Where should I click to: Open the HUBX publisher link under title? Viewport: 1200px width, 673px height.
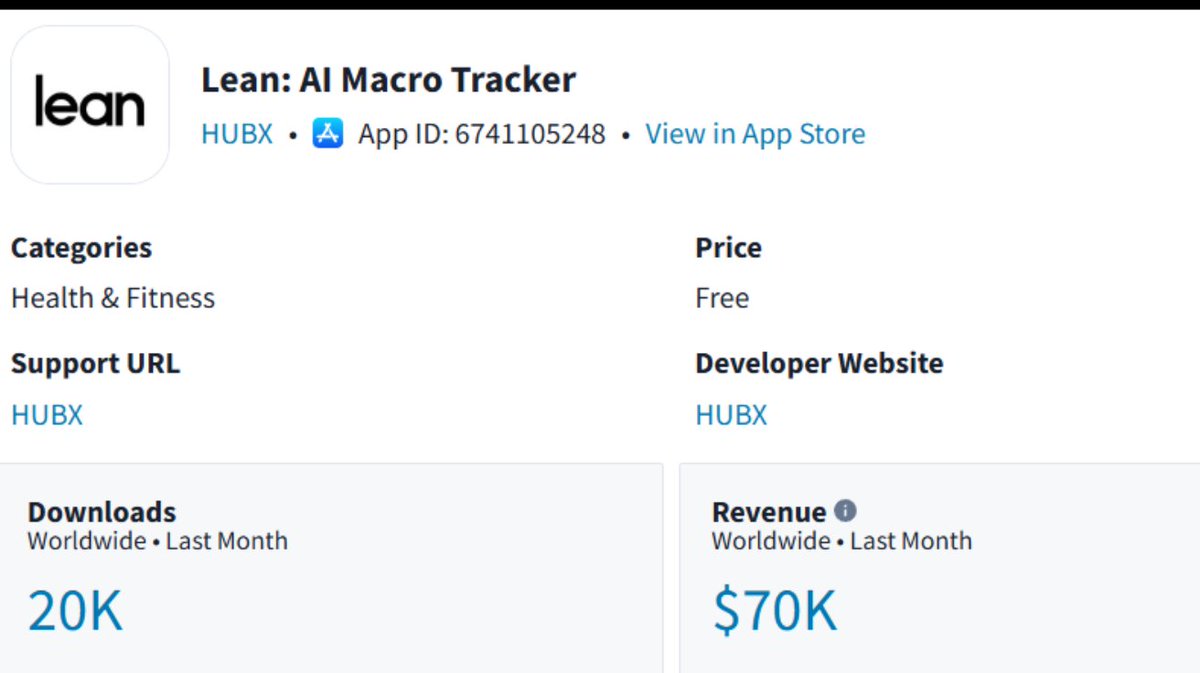tap(237, 134)
